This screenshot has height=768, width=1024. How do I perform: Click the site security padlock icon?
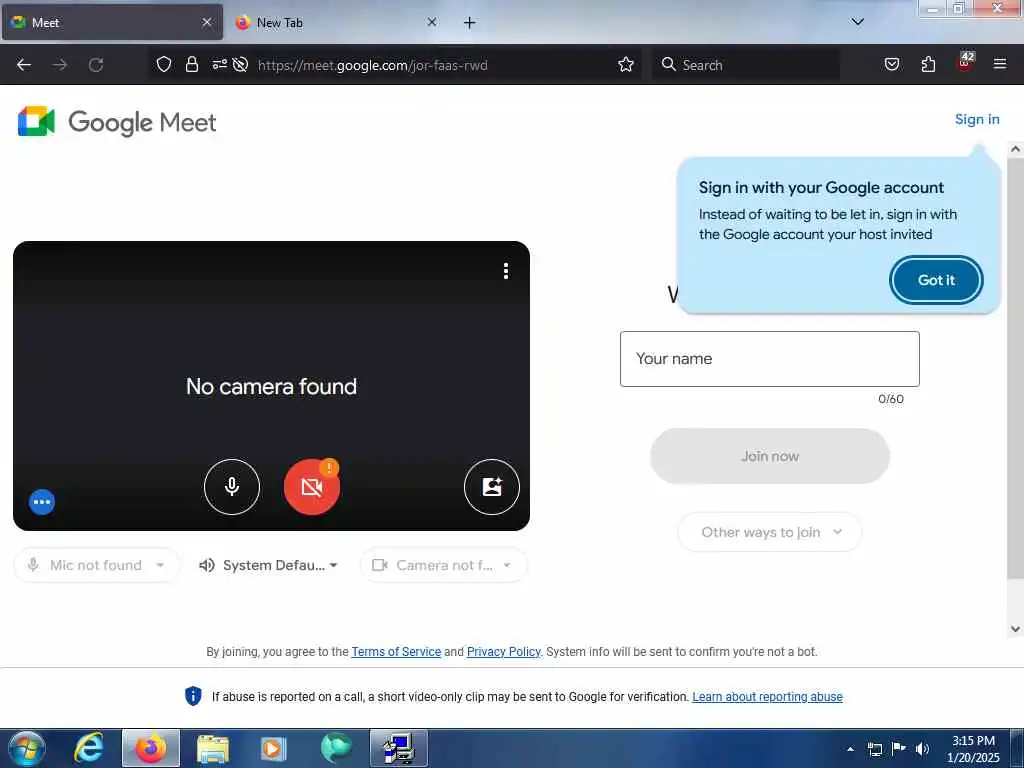[x=191, y=64]
